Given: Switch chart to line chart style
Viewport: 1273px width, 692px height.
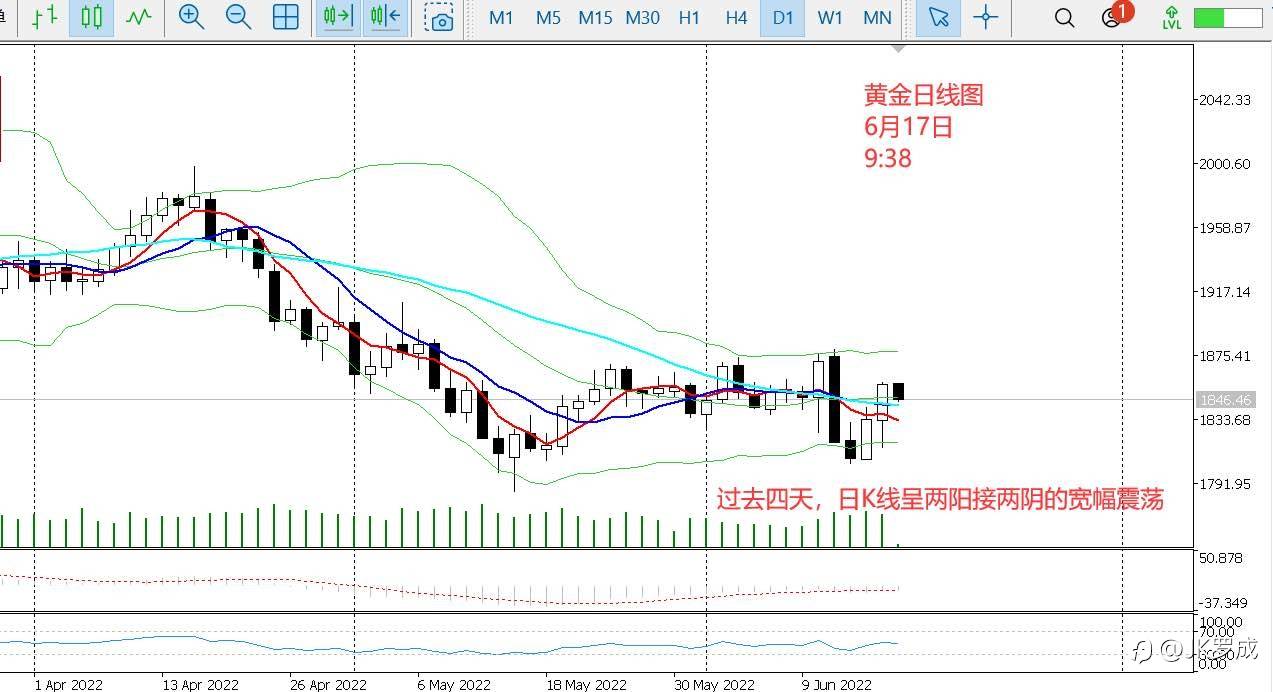Looking at the screenshot, I should click(138, 17).
